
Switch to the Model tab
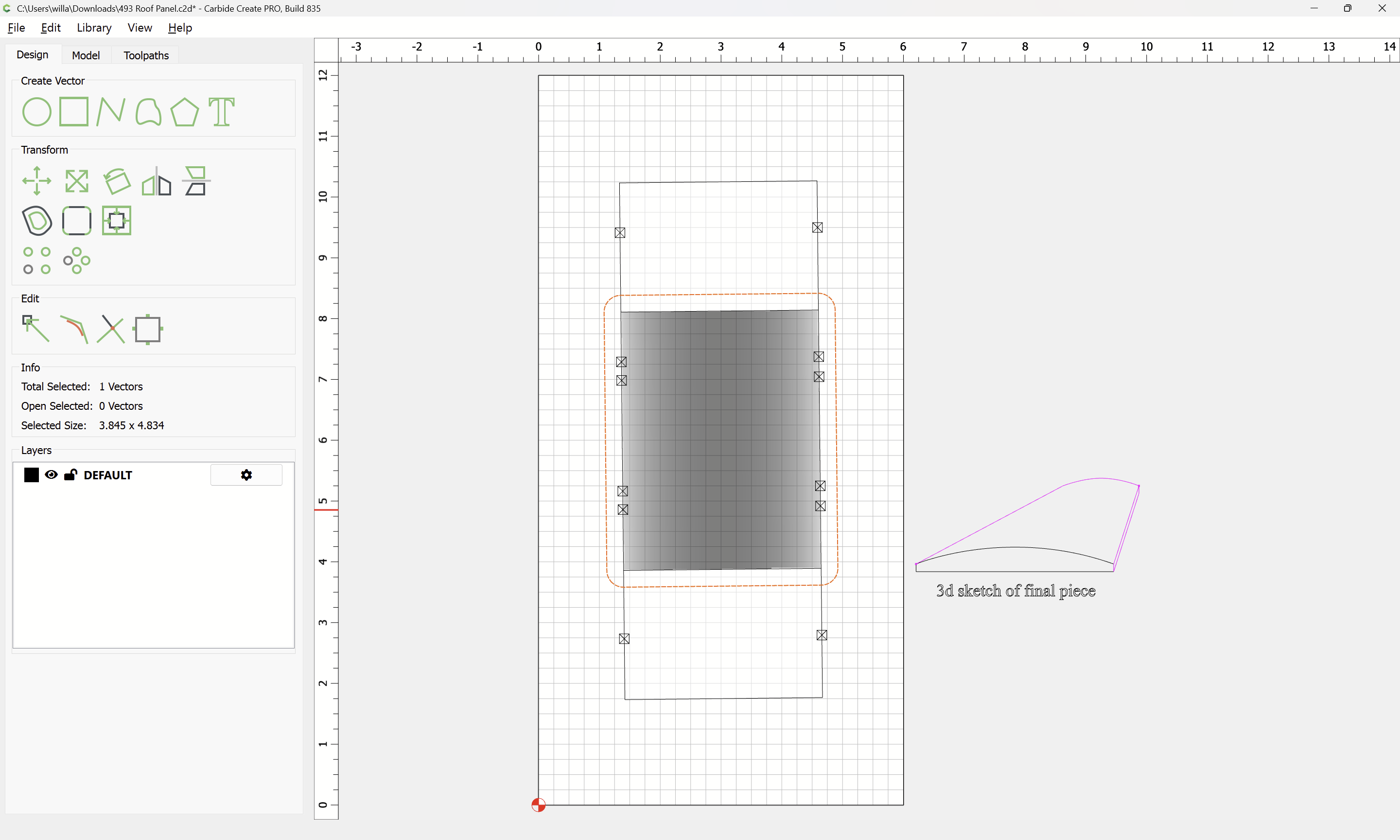[86, 55]
